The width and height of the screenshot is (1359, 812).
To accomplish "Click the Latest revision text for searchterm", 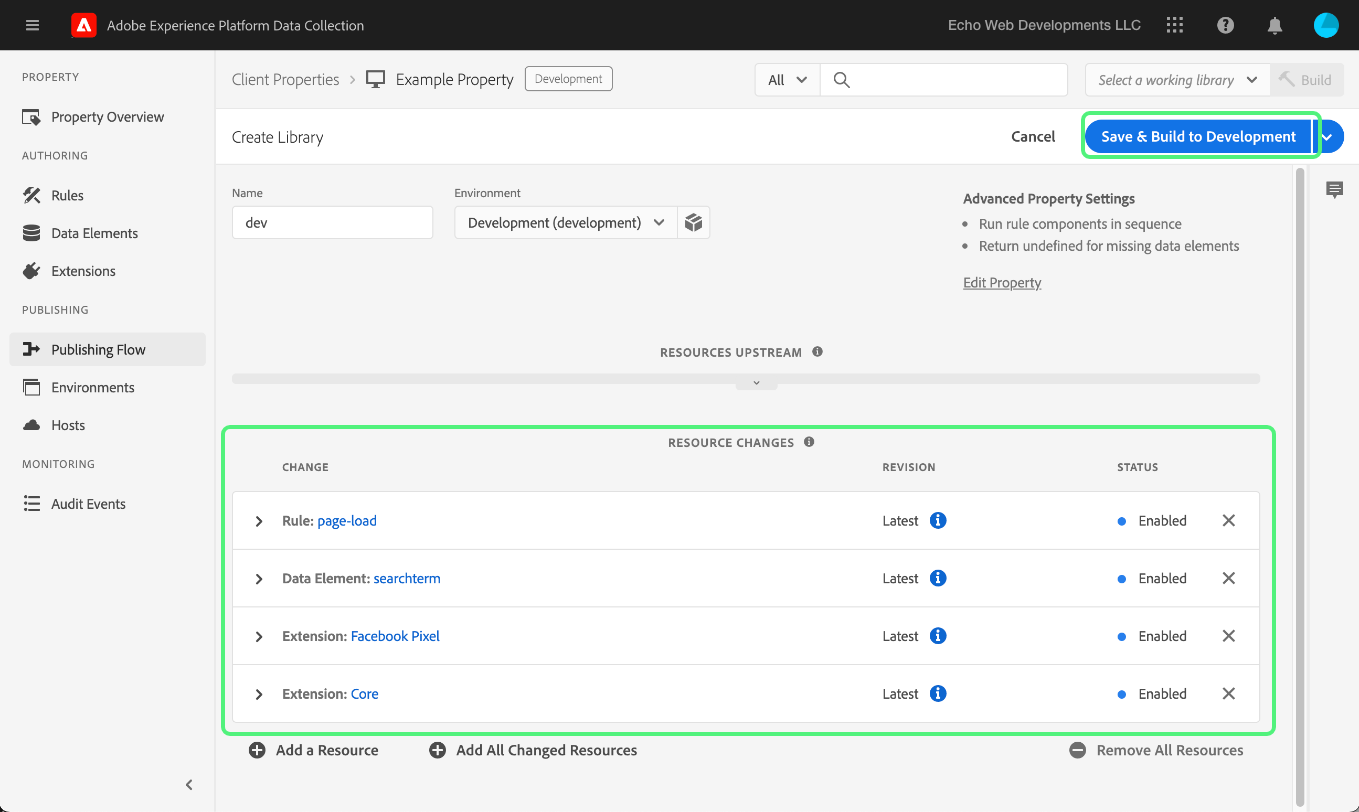I will pos(900,578).
